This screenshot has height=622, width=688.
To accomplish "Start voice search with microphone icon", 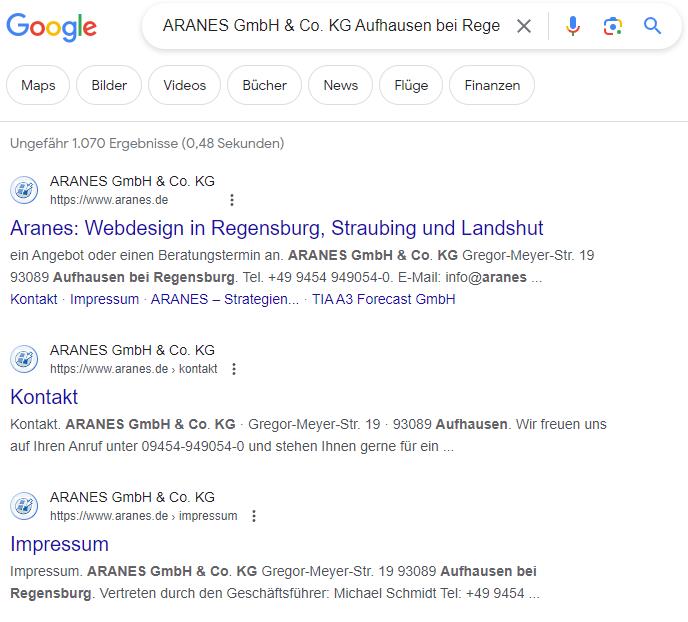I will pos(572,26).
